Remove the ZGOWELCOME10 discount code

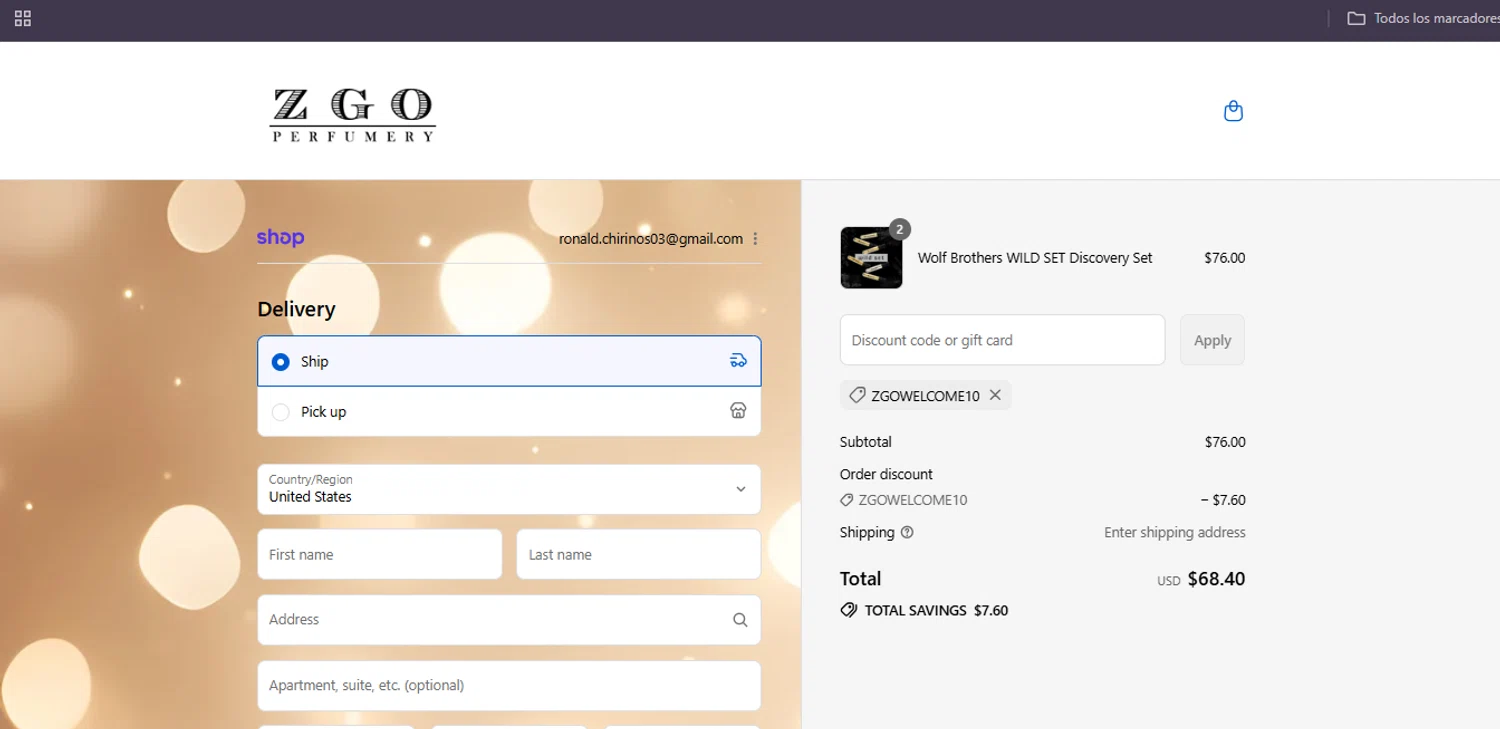995,395
